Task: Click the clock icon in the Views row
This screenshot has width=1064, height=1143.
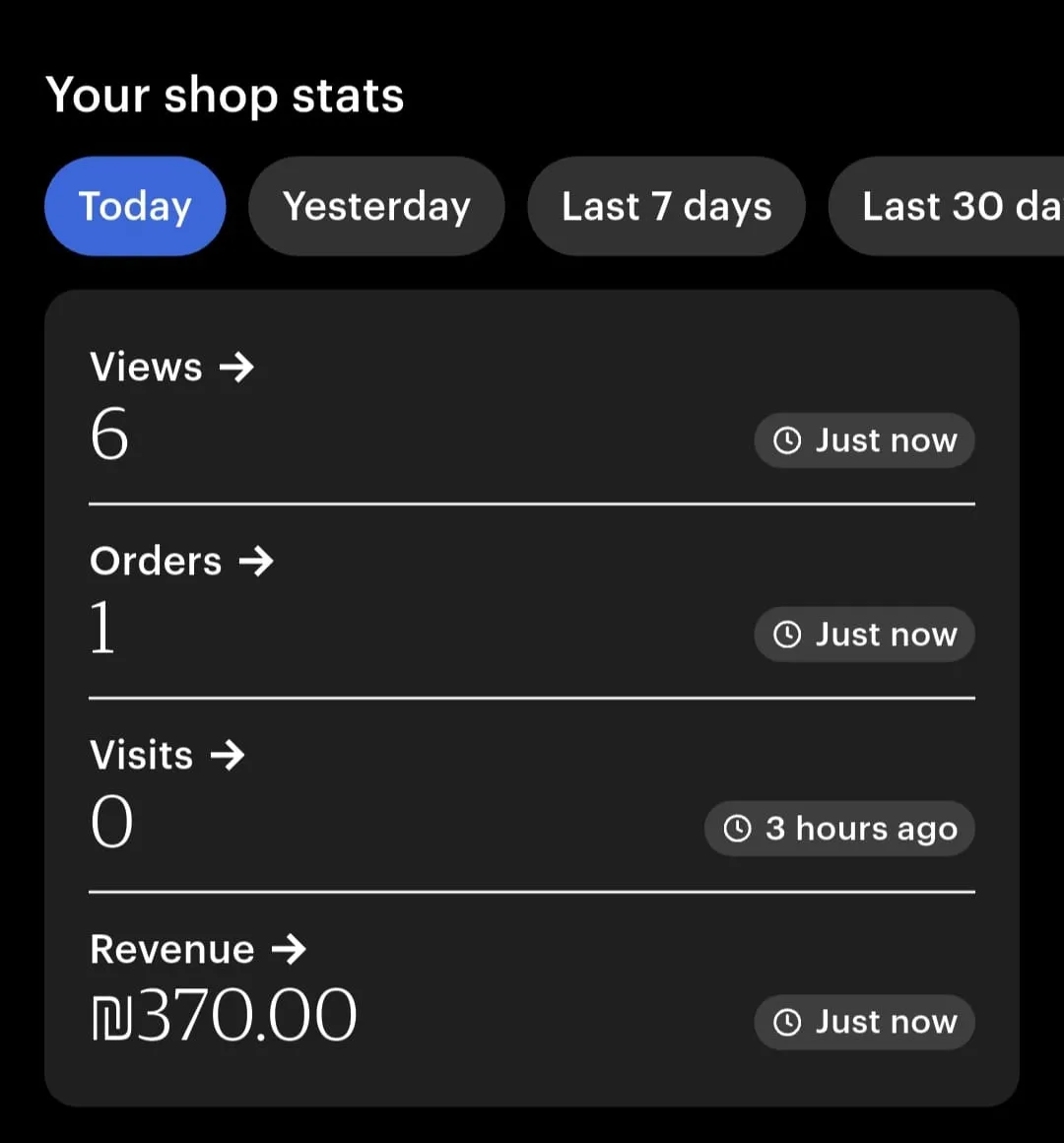Action: 787,440
